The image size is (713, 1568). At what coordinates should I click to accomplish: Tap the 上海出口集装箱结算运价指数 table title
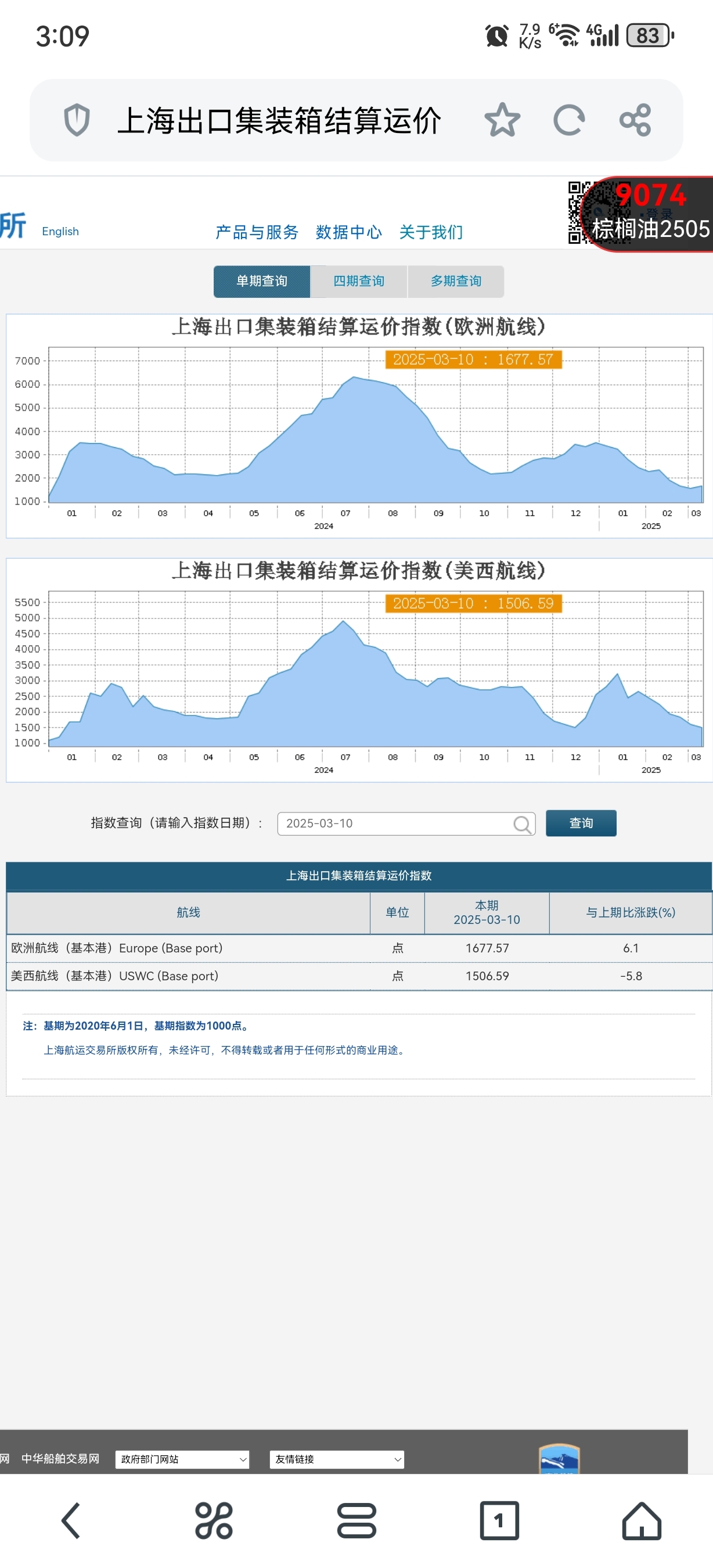359,876
